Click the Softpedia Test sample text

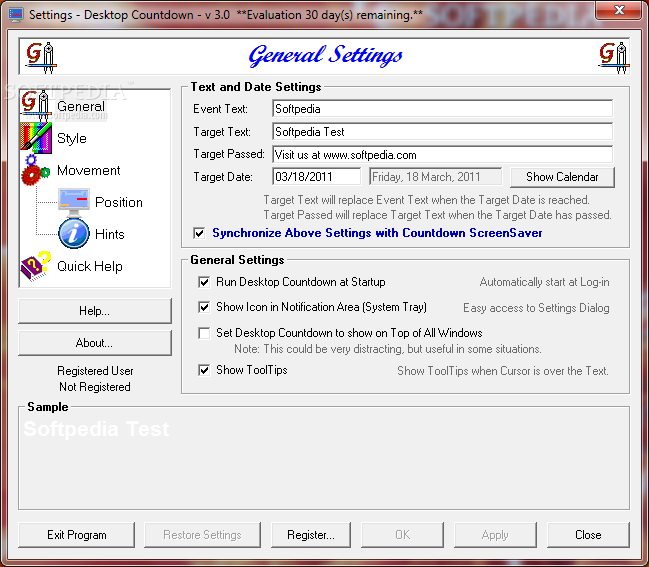[96, 429]
